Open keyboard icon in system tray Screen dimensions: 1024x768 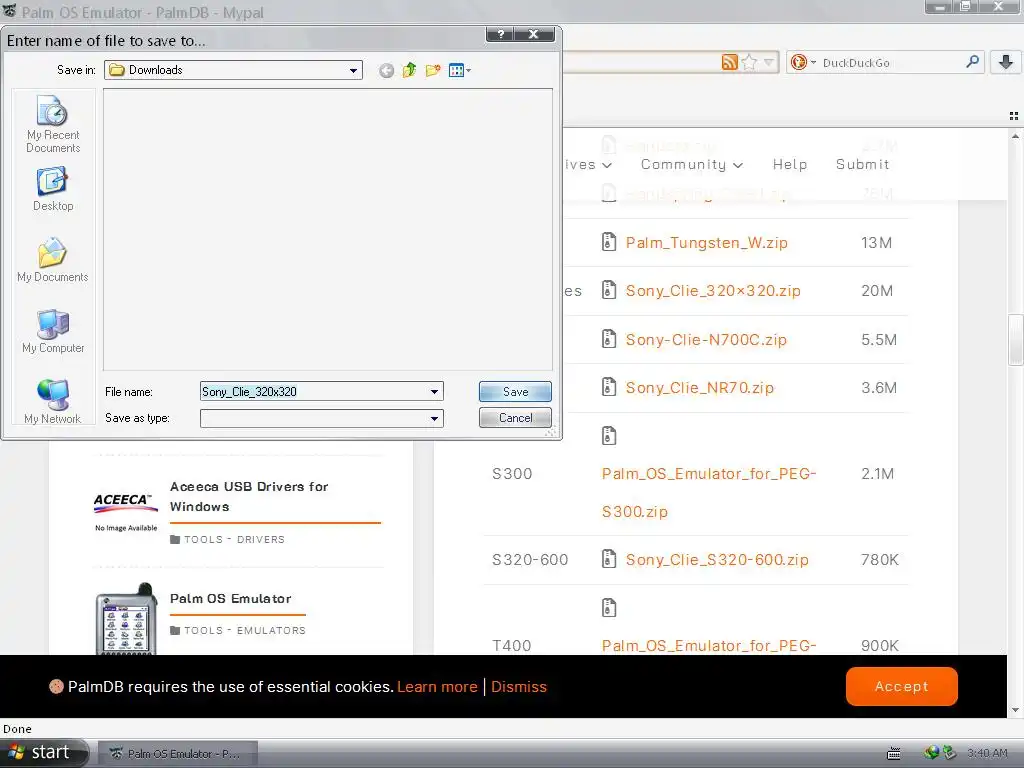(x=893, y=754)
